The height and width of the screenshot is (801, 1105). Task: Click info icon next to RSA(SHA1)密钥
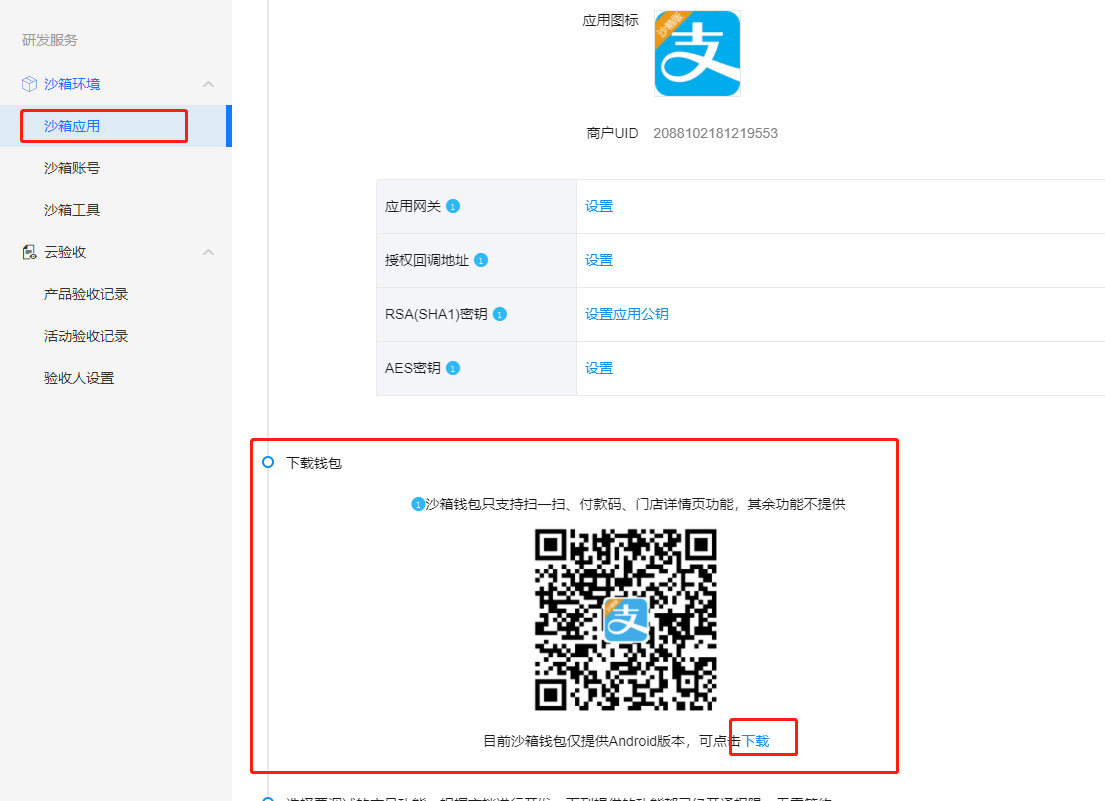[500, 314]
